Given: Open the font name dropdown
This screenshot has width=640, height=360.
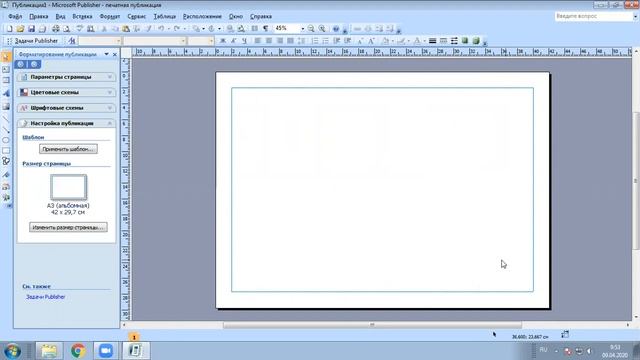Looking at the screenshot, I should 183,41.
